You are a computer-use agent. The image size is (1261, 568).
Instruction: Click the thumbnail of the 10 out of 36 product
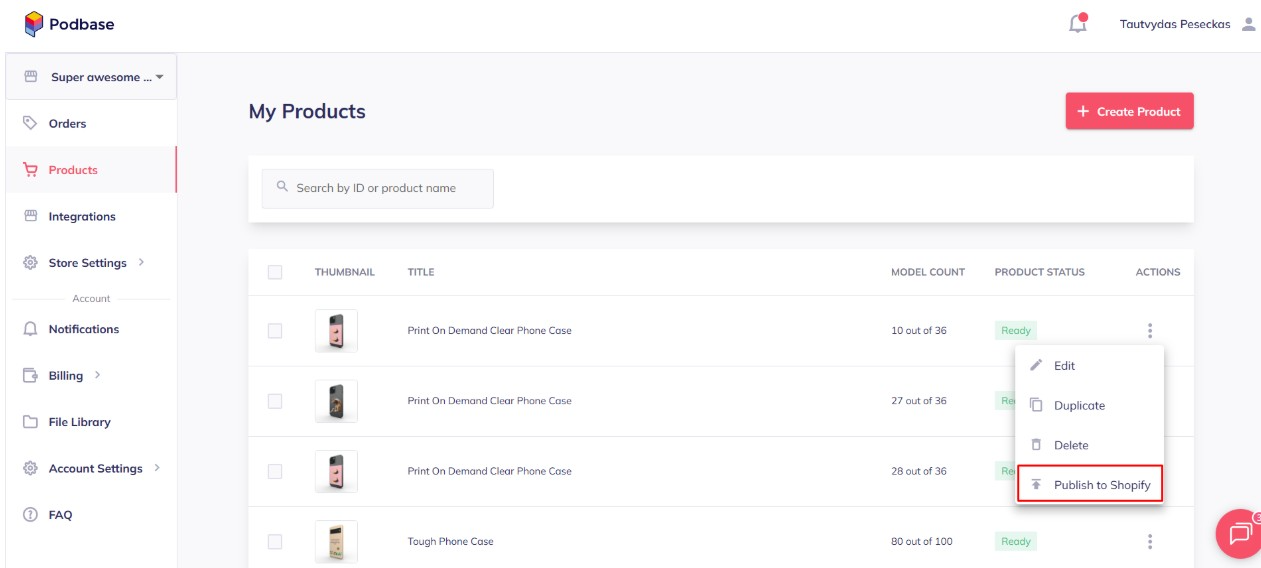(336, 331)
